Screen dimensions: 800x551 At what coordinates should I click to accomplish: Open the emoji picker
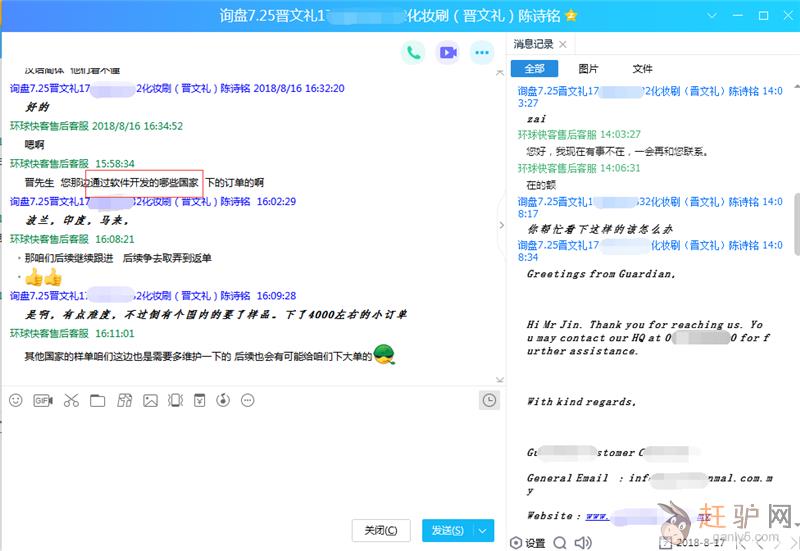point(16,401)
